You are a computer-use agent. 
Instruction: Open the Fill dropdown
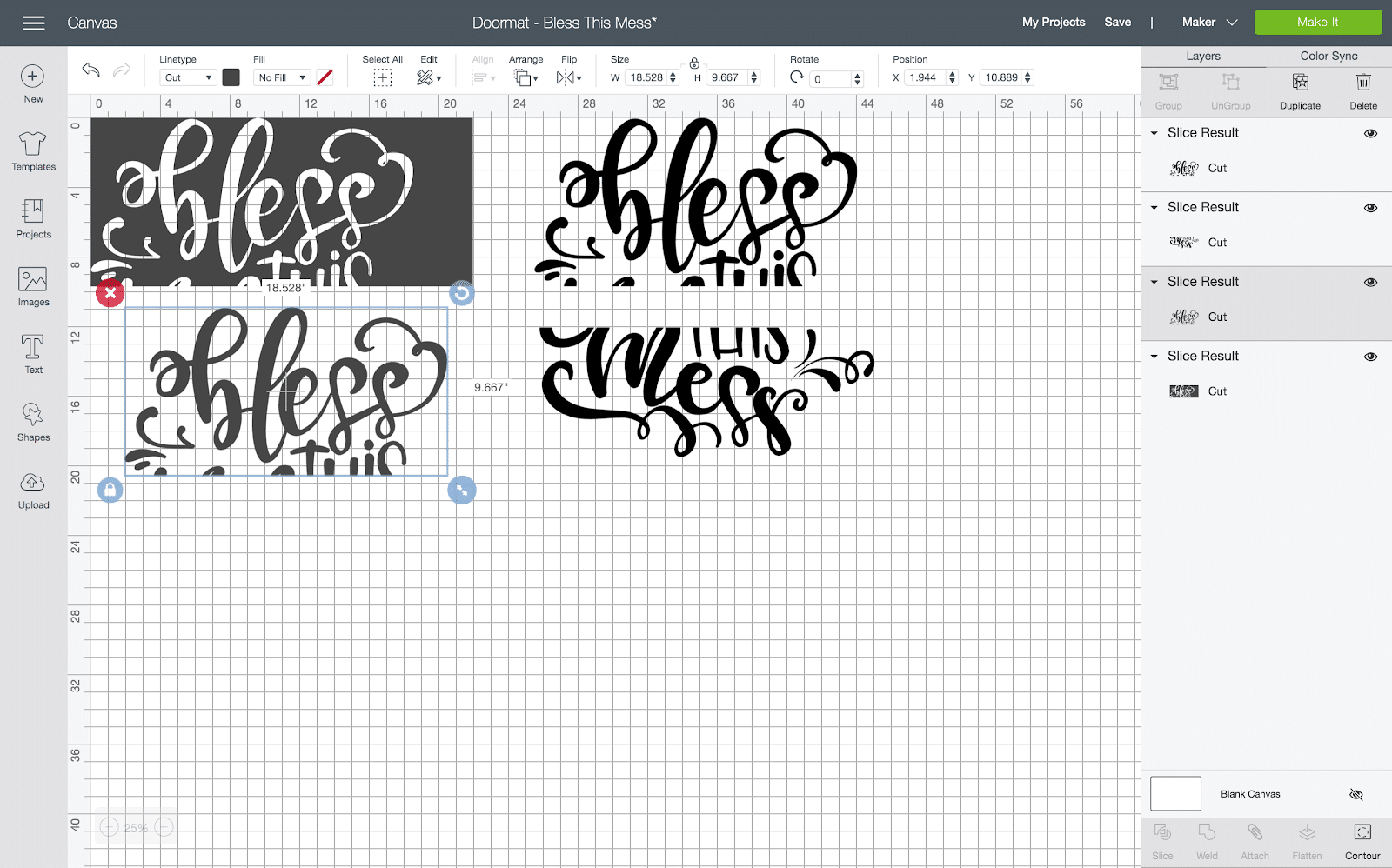[x=282, y=77]
